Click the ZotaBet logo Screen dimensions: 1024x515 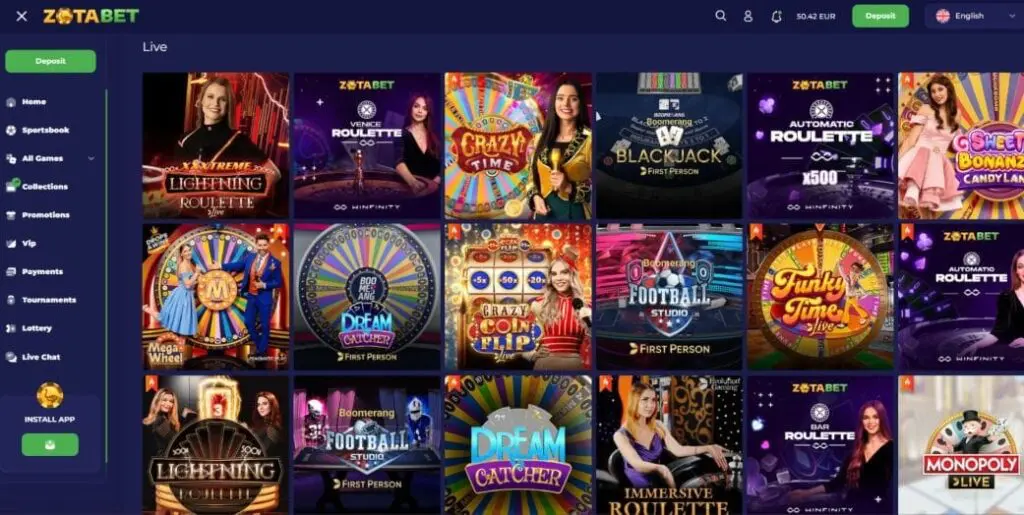tap(91, 16)
